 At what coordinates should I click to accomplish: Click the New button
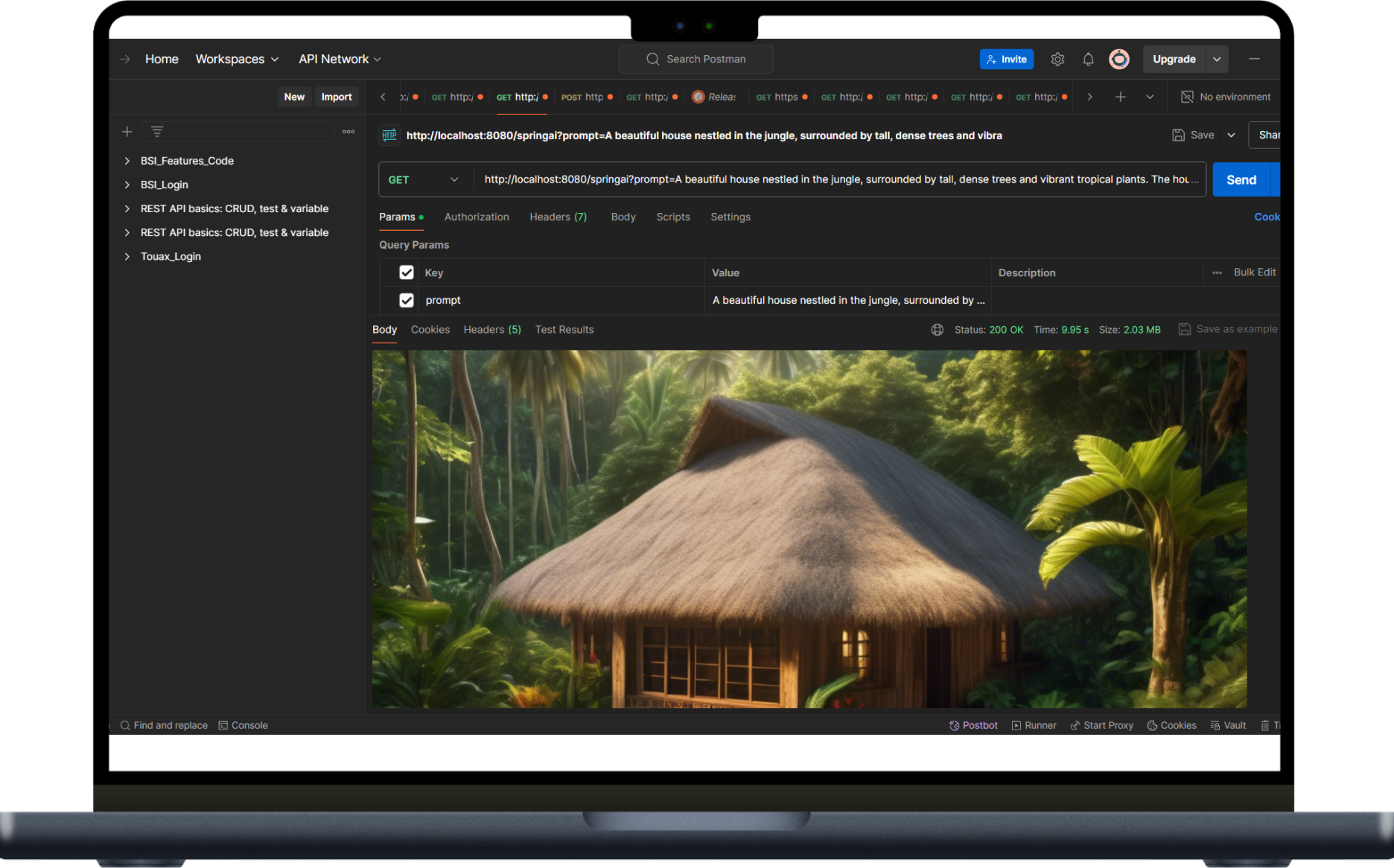[294, 97]
